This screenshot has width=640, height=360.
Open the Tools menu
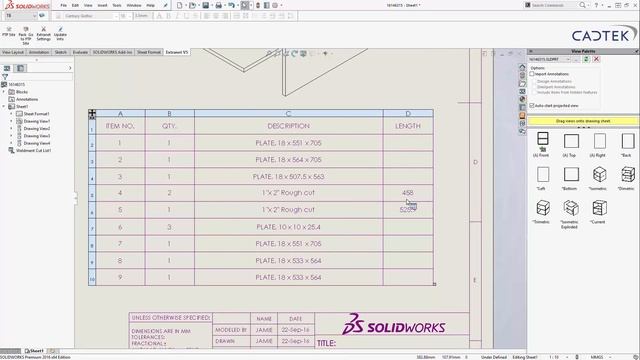click(x=117, y=5)
